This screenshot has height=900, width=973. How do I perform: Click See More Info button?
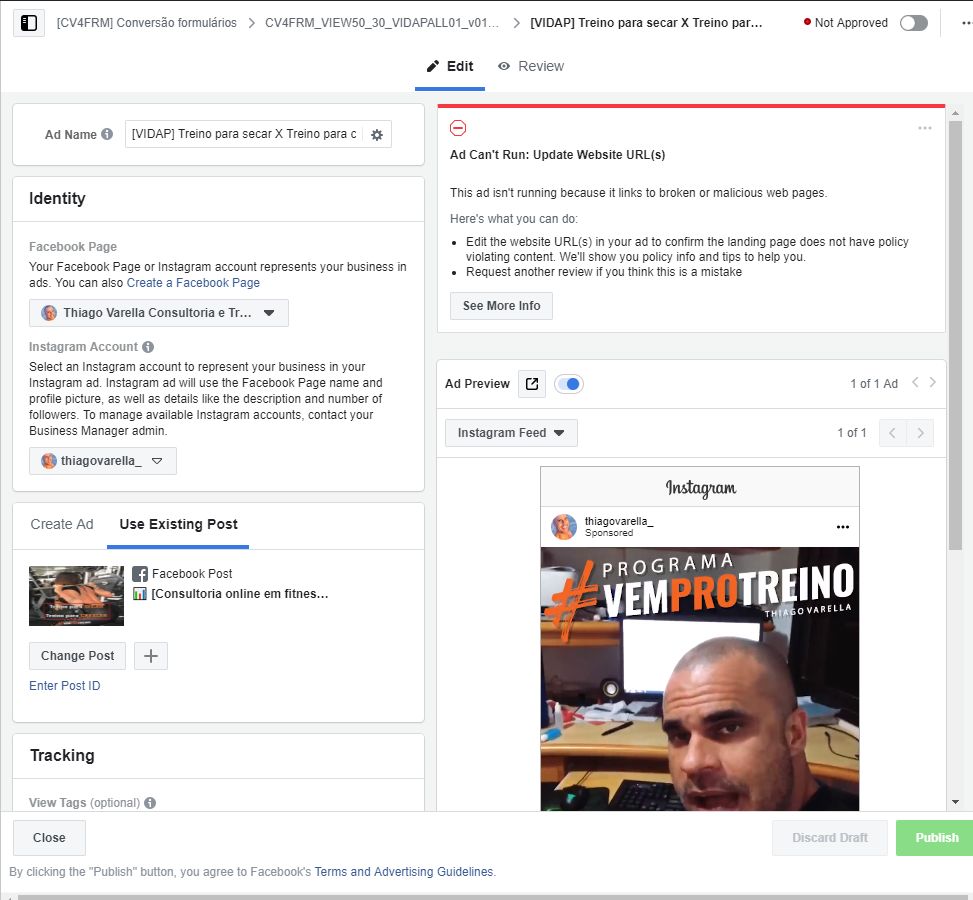point(501,306)
